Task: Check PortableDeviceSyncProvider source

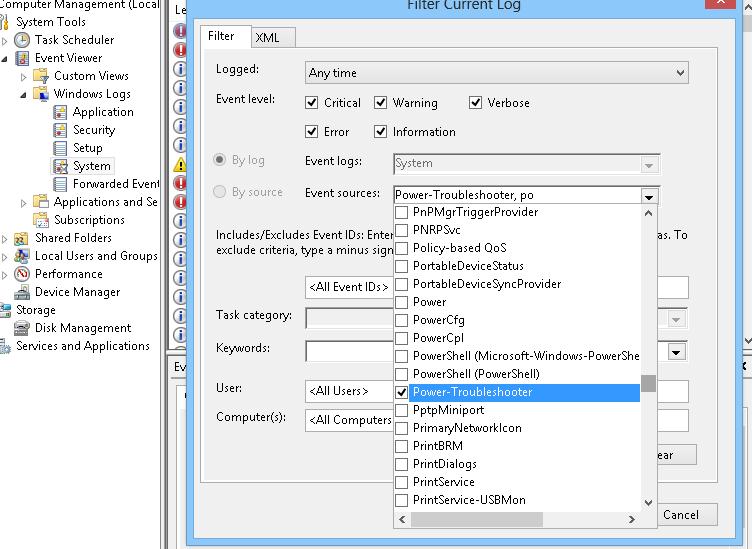Action: (401, 284)
